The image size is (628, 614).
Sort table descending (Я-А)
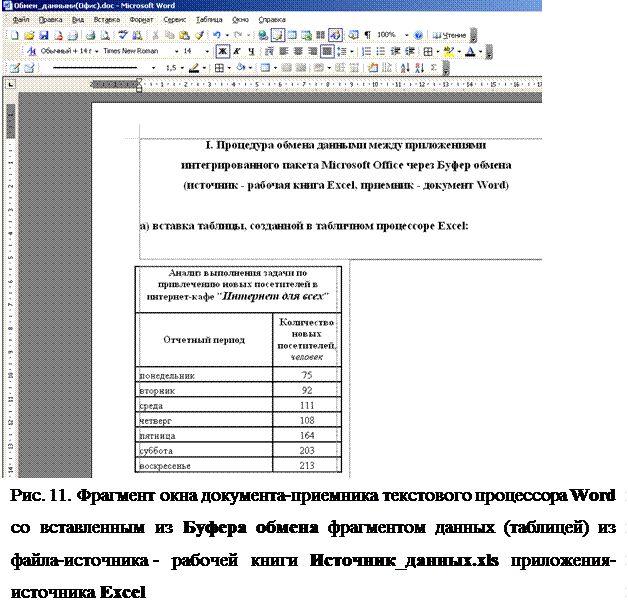419,67
